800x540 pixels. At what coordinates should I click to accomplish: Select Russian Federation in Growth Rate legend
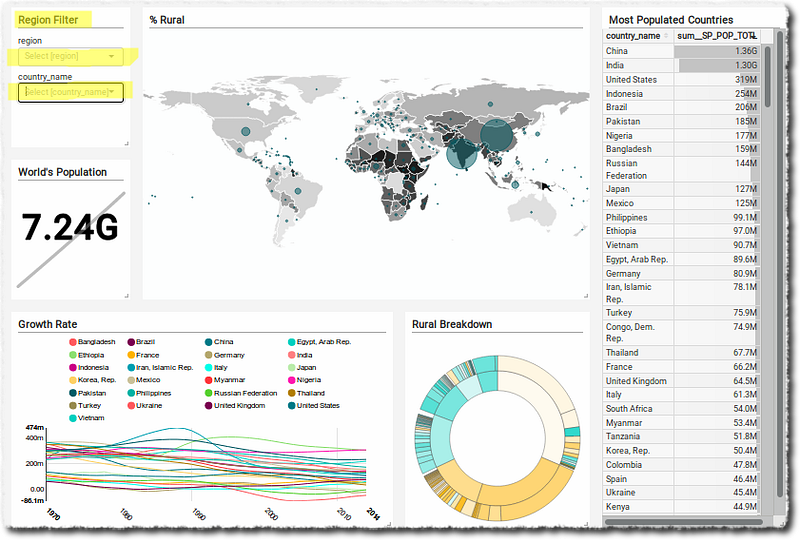pyautogui.click(x=241, y=394)
